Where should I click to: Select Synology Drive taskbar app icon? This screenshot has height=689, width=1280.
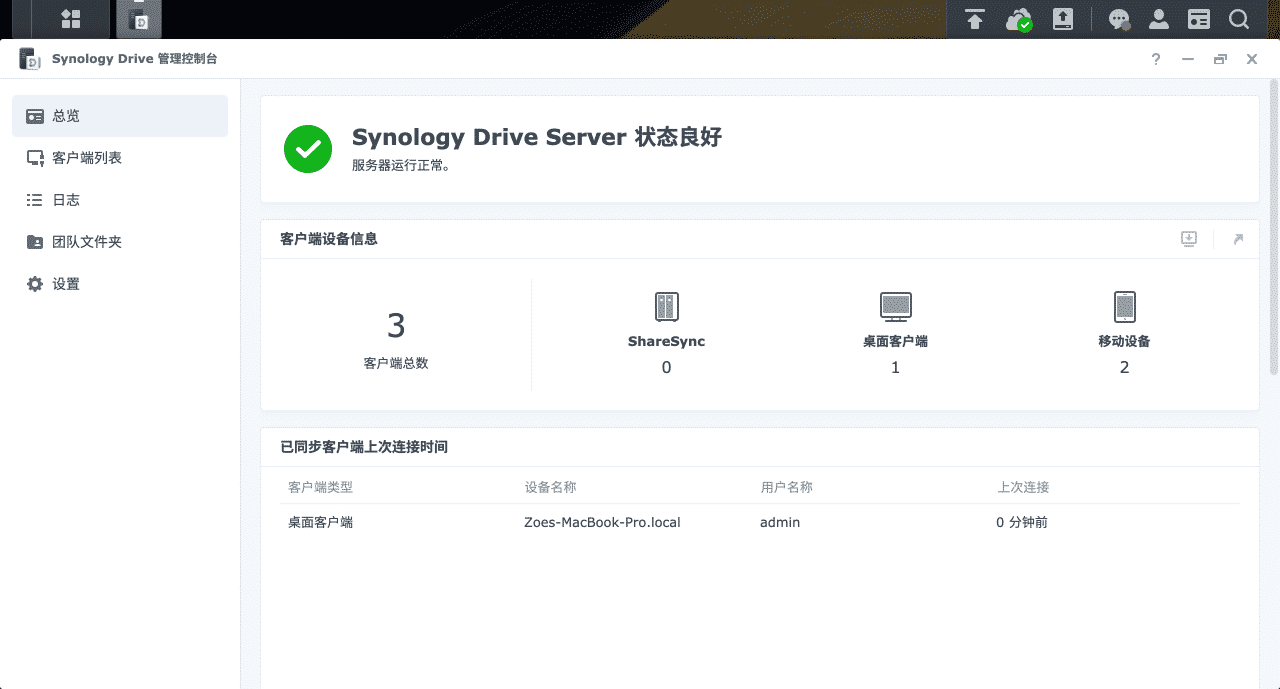(x=139, y=19)
